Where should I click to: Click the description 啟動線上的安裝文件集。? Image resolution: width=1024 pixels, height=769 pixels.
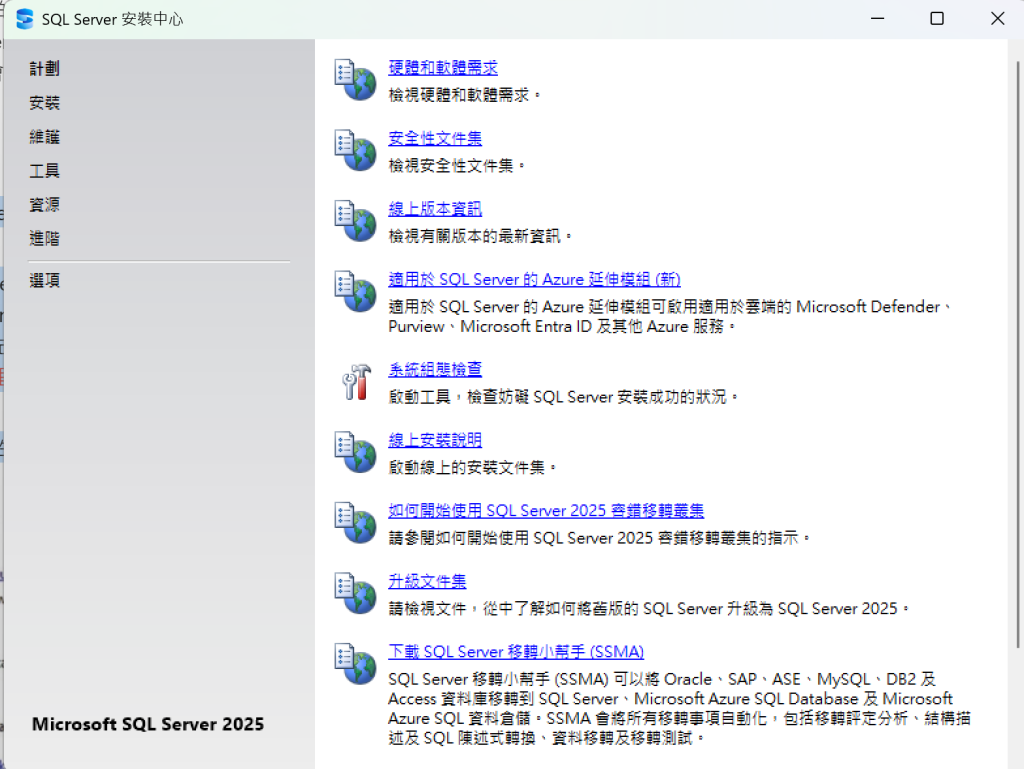(x=472, y=467)
